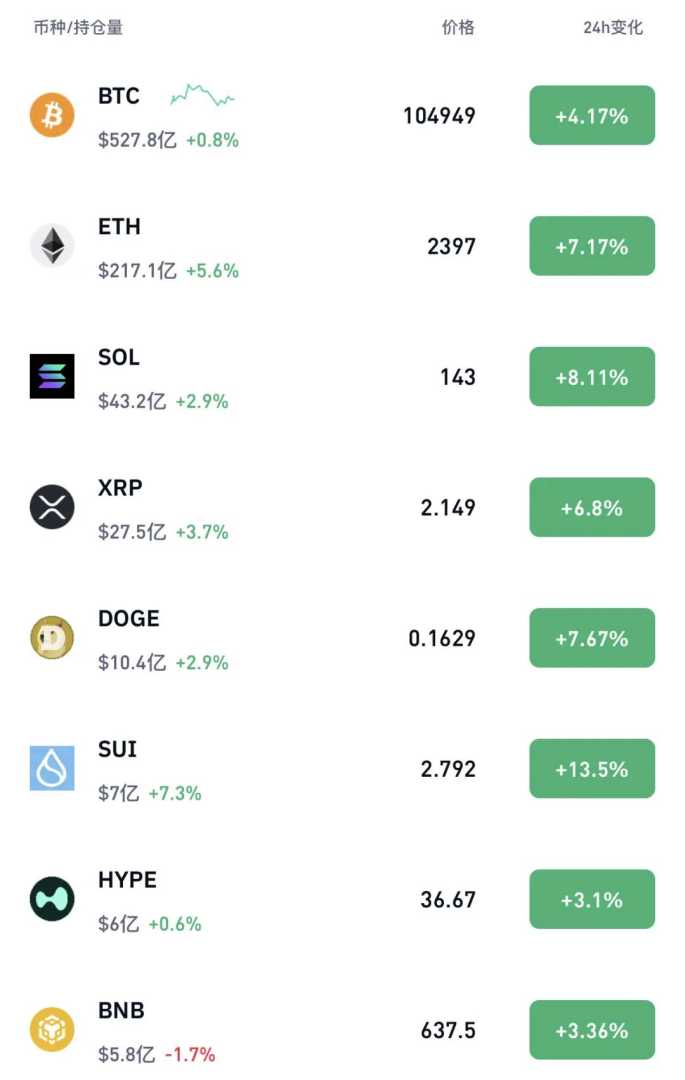Viewport: 685px width, 1080px height.
Task: Click the Dogecoin icon
Action: point(52,638)
